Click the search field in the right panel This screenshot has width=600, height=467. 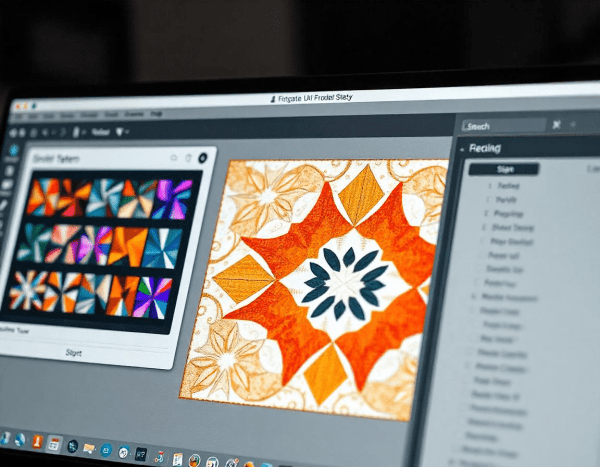[x=504, y=126]
